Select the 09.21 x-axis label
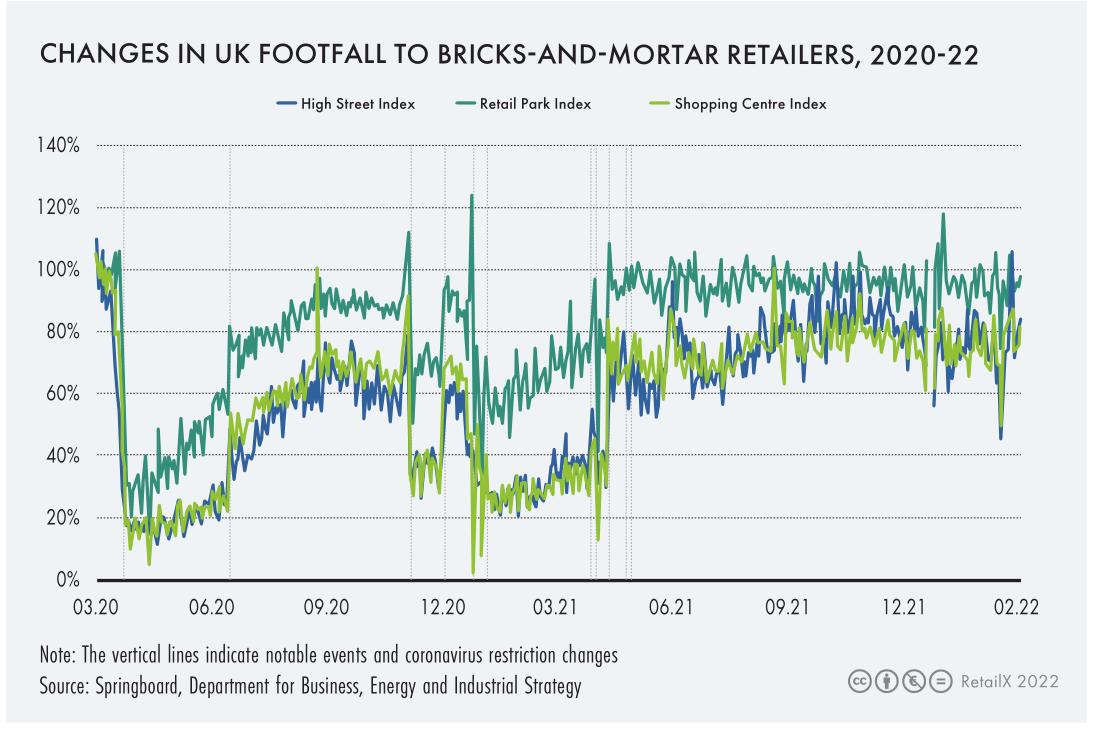 coord(787,607)
